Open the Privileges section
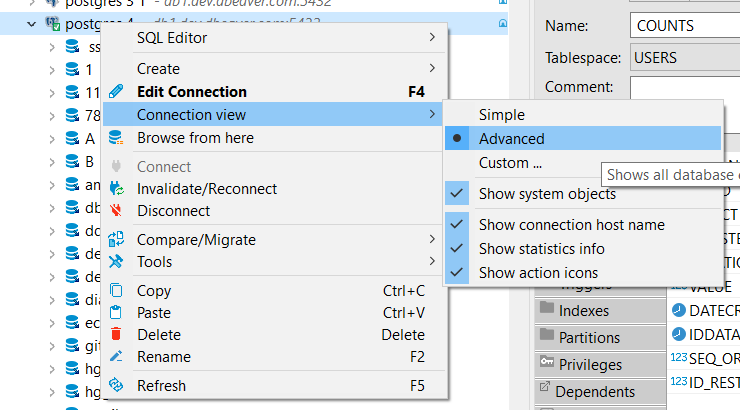Viewport: 740px width, 410px height. (600, 364)
